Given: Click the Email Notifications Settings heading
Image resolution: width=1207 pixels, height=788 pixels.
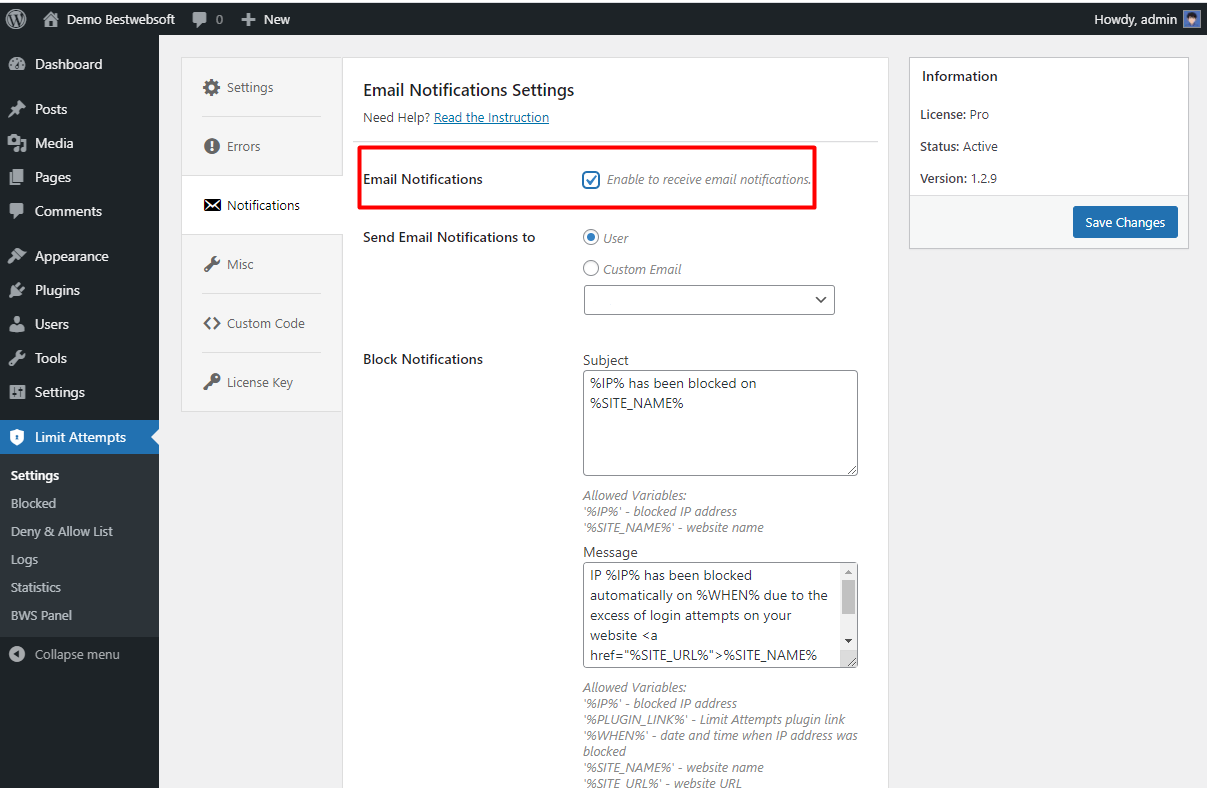Looking at the screenshot, I should click(x=468, y=90).
